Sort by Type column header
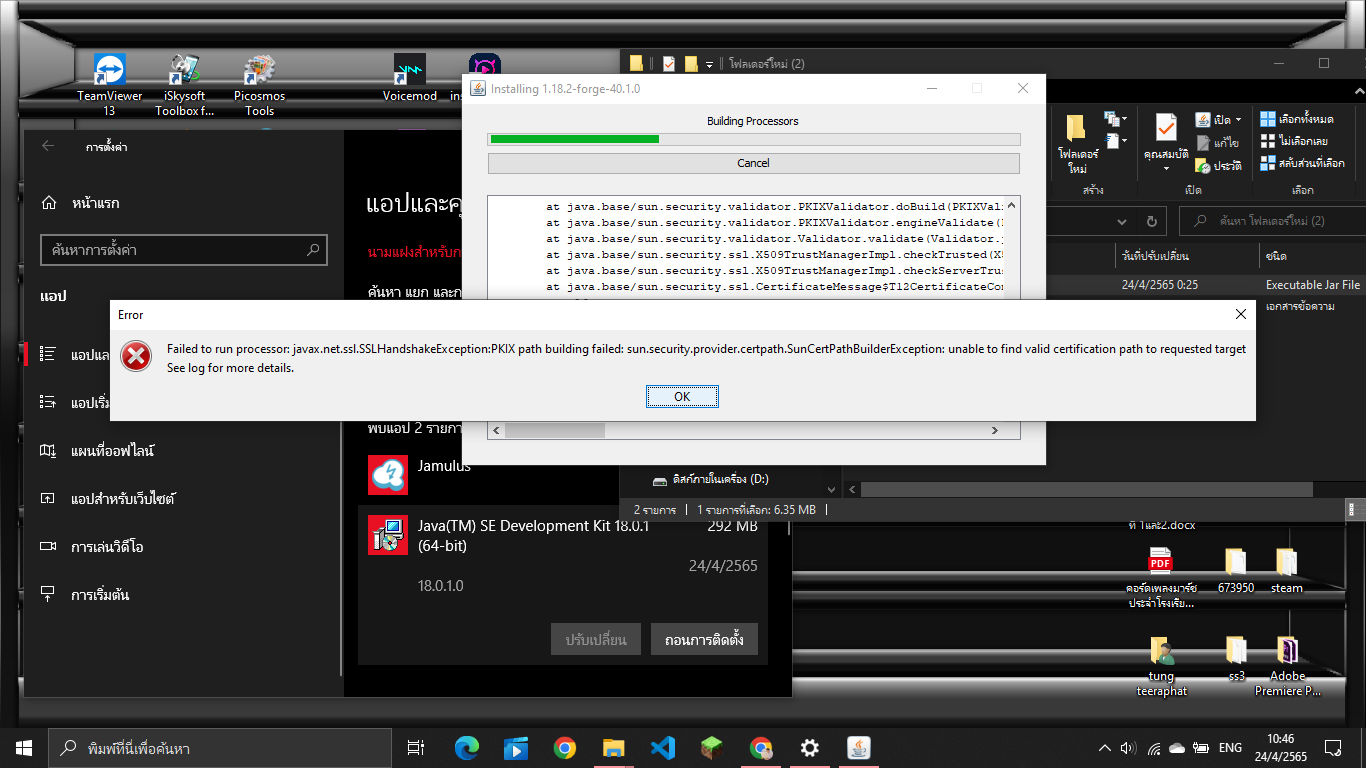1366x768 pixels. [1310, 256]
